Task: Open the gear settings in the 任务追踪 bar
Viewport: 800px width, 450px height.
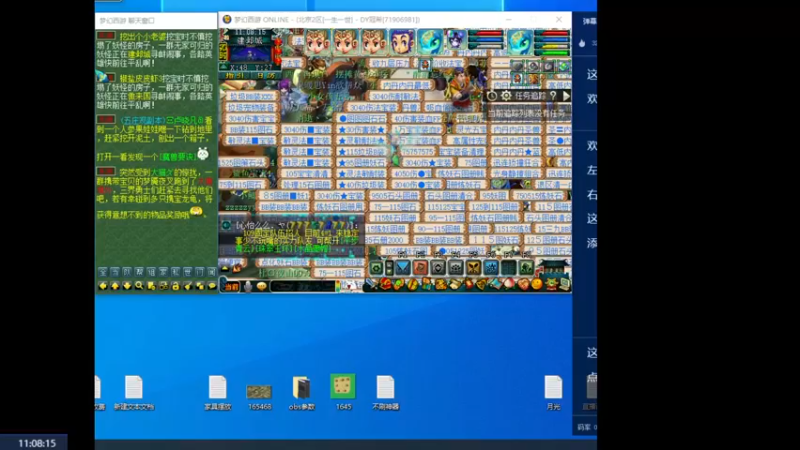Action: click(x=506, y=96)
